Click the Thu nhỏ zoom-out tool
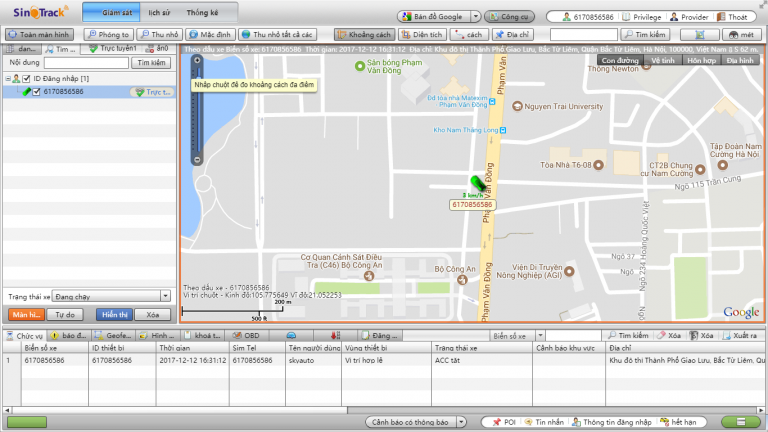 coord(159,34)
